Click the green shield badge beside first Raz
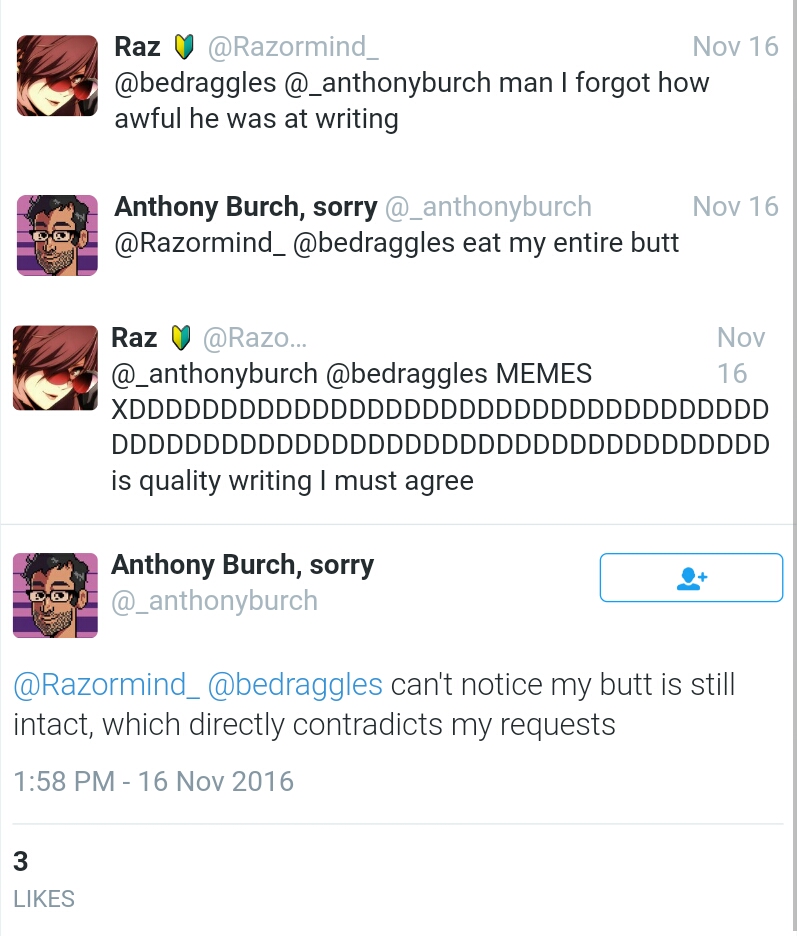This screenshot has width=797, height=936. [184, 47]
